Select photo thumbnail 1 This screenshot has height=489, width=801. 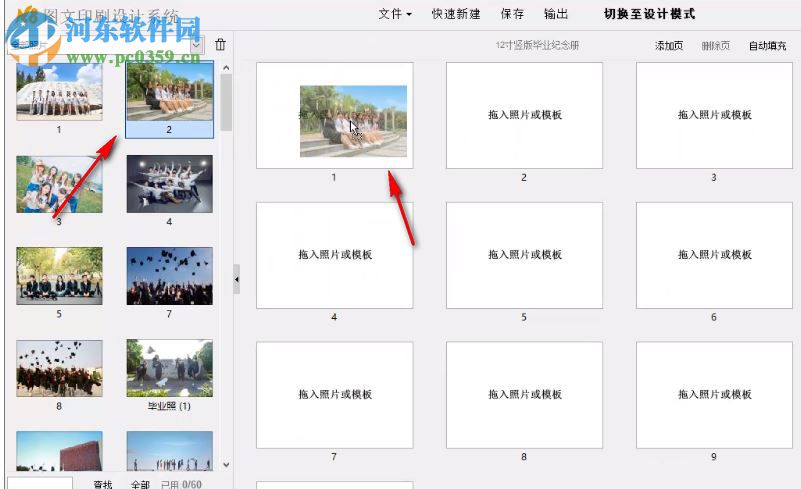(x=59, y=91)
